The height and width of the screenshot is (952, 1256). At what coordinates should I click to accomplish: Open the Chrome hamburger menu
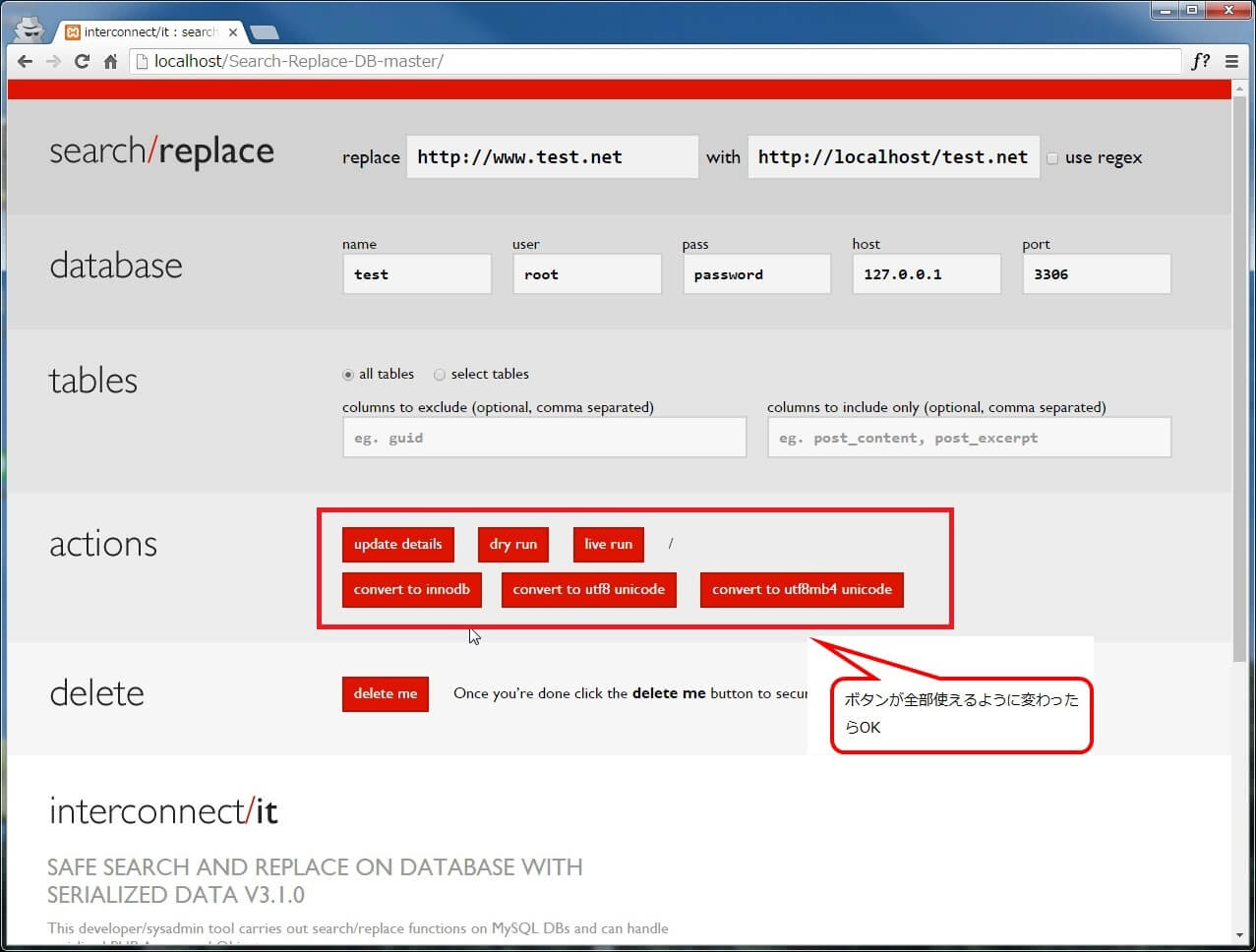tap(1231, 61)
